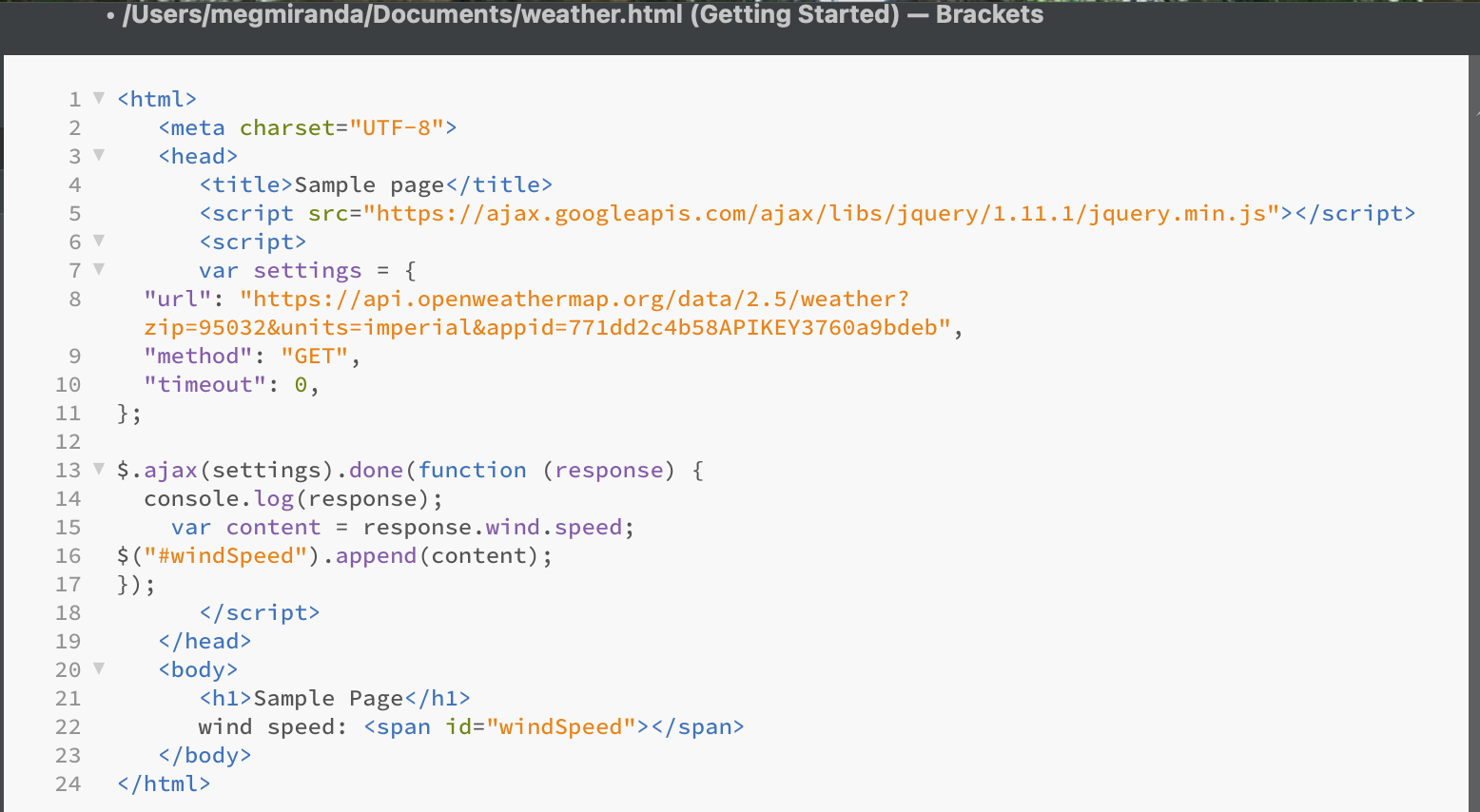Viewport: 1480px width, 812px height.
Task: Click "$.ajax(settings)" on line 13
Action: tap(226, 471)
